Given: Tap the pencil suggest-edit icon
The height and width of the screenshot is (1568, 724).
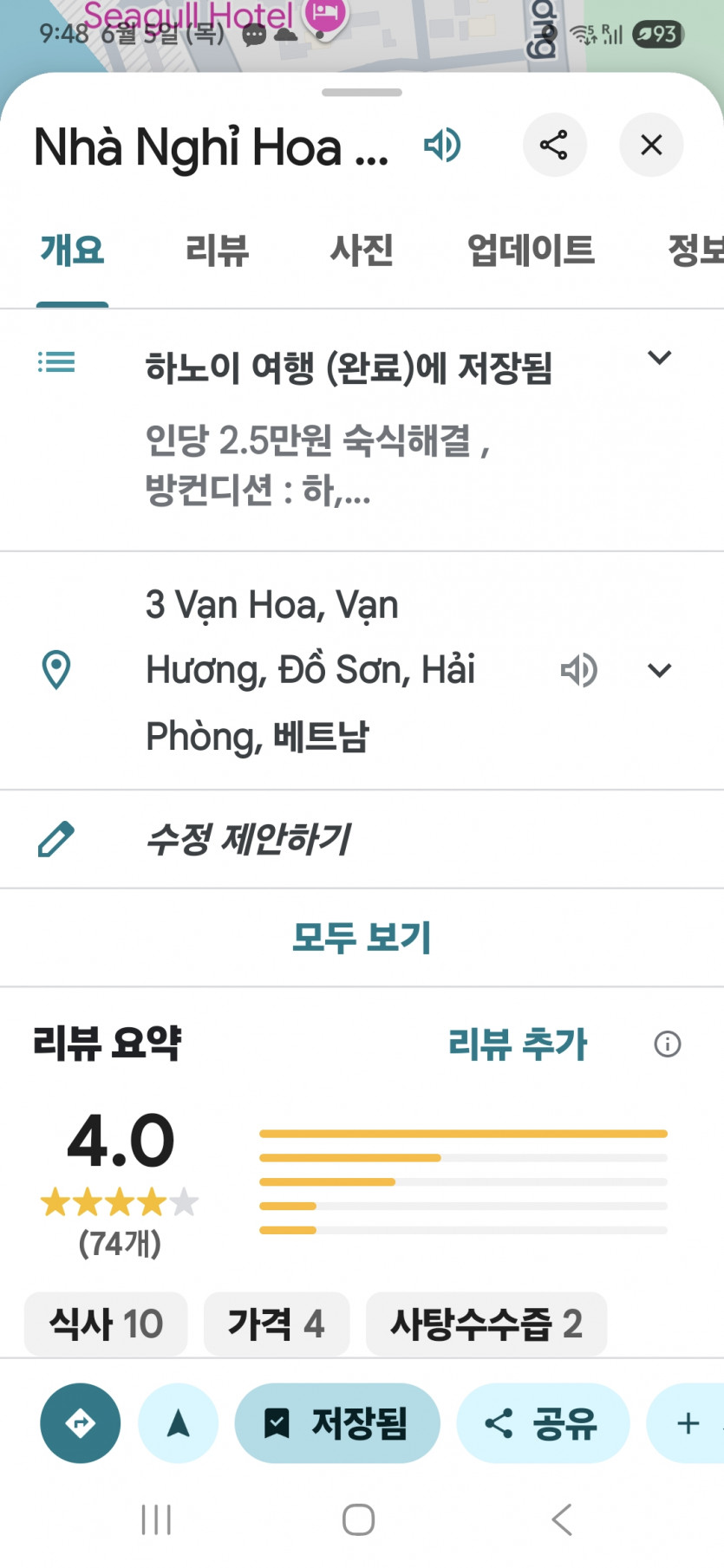Looking at the screenshot, I should pos(56,839).
